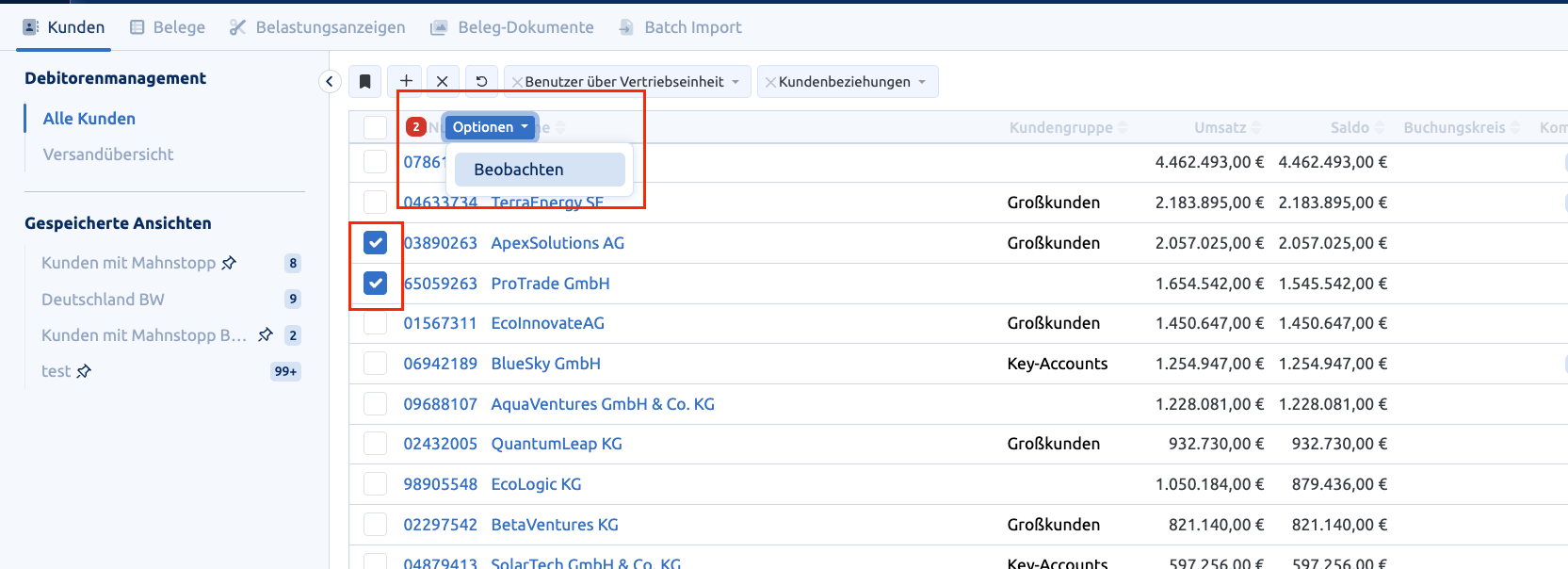Select Alle Kunden in the sidebar
Screen dimensions: 1568x569
[89, 119]
